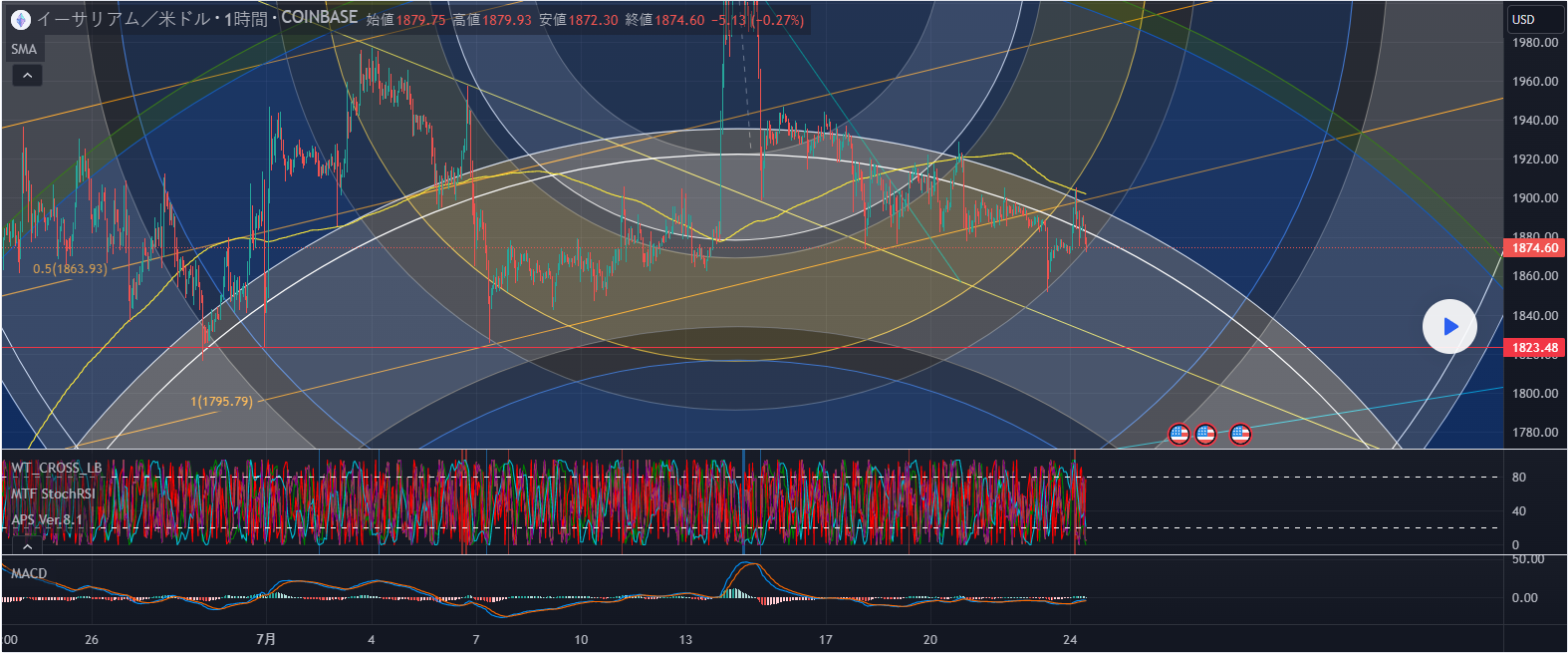This screenshot has width=1568, height=653.
Task: Collapse the oscillator pane indicator legend
Action: (x=27, y=545)
